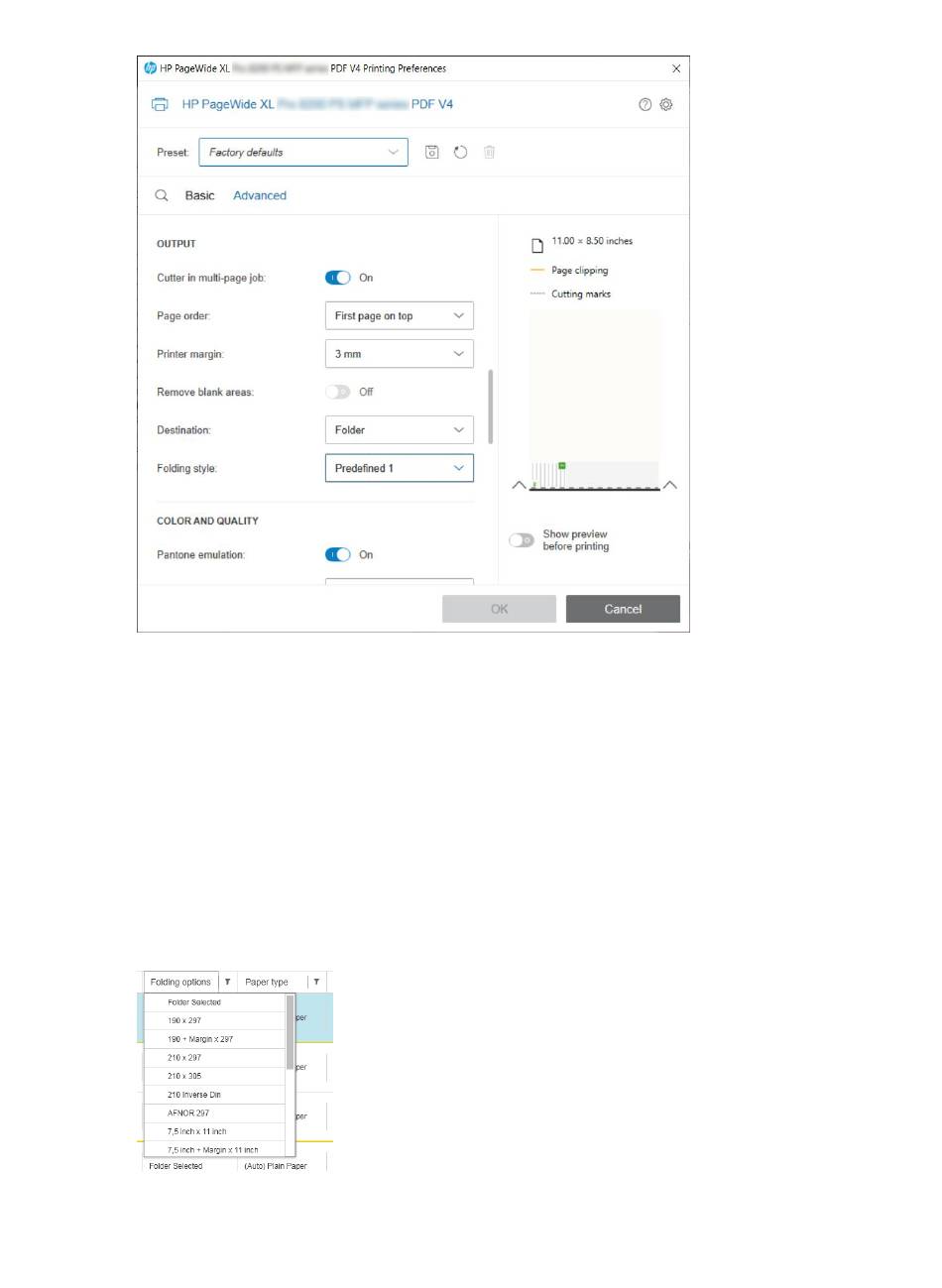This screenshot has height=1288, width=942.
Task: Choose 190 + Margin x 297 option
Action: pyautogui.click(x=215, y=1039)
